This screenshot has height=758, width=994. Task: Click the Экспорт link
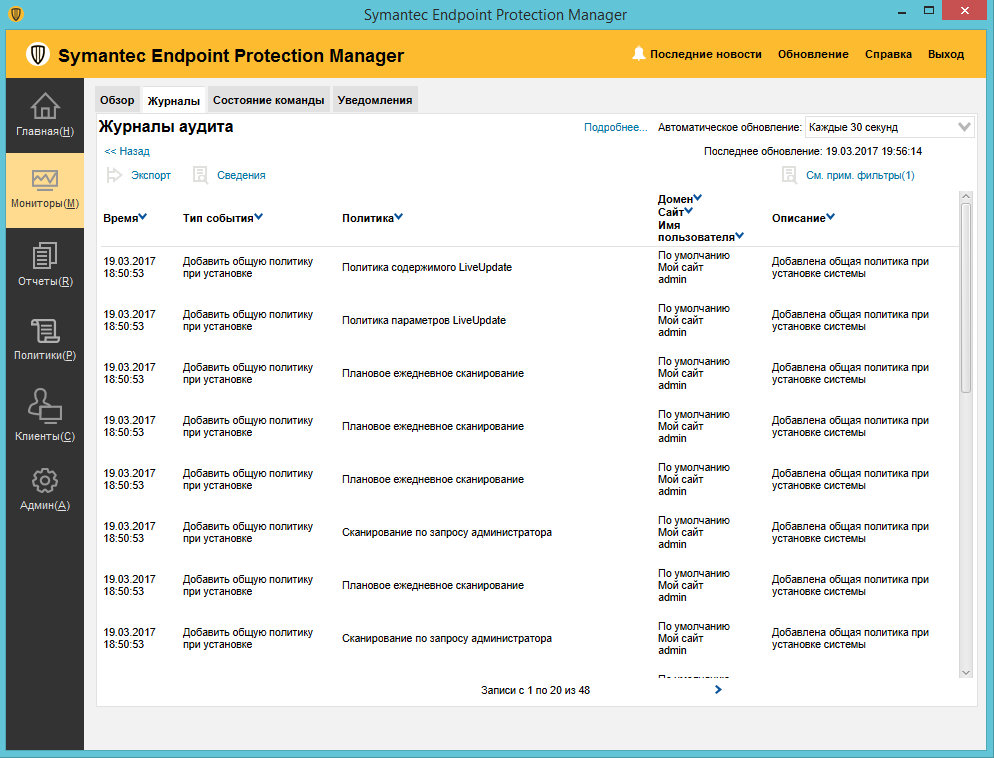pos(151,176)
